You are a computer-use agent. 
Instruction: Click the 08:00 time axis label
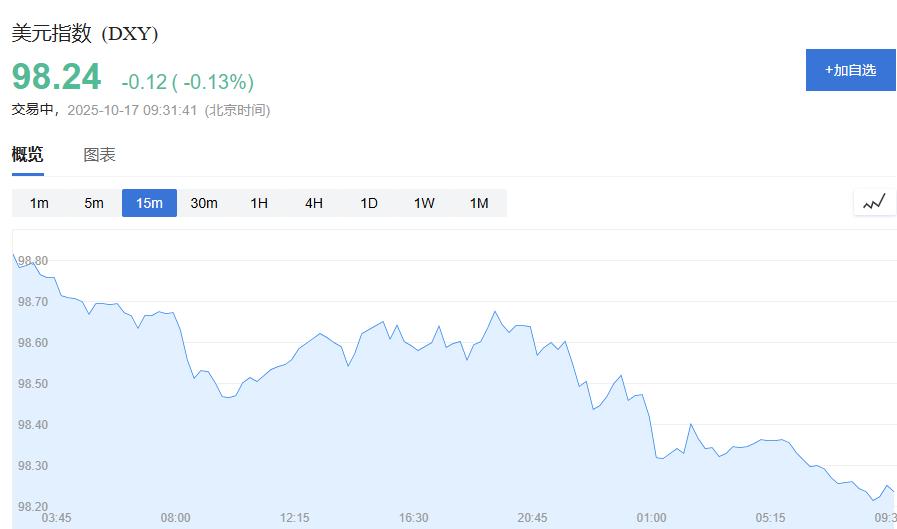pyautogui.click(x=176, y=518)
